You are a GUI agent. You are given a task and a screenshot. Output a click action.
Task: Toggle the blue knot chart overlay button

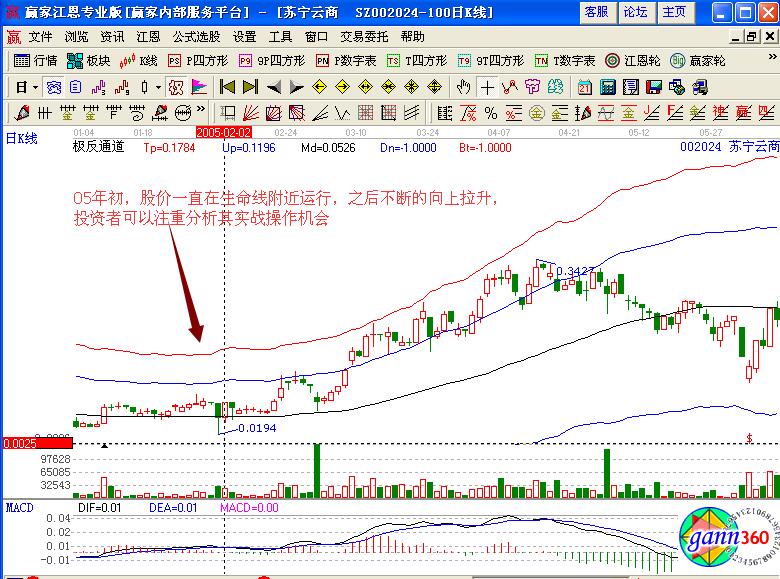point(53,87)
